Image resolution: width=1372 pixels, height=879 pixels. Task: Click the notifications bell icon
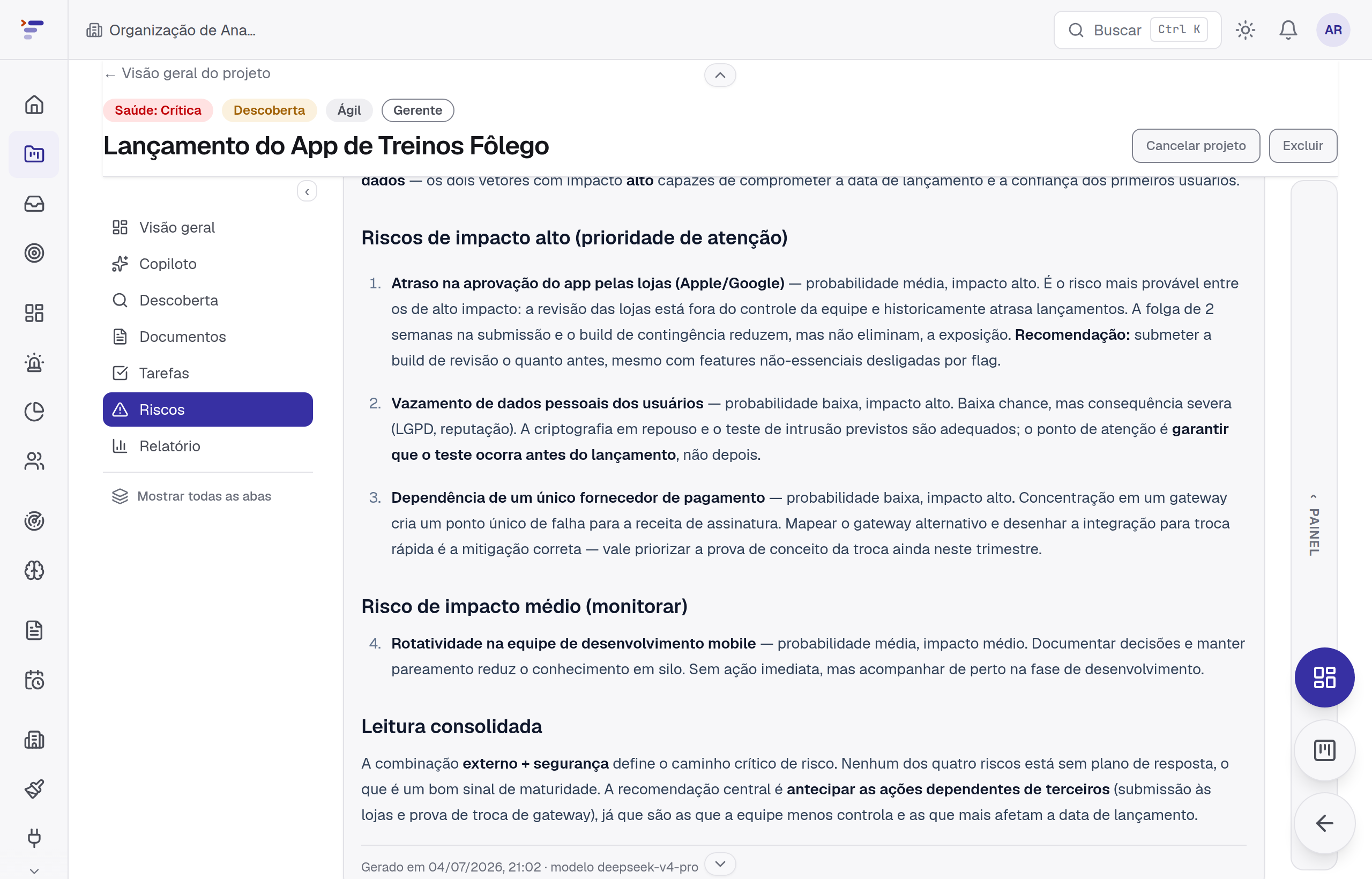tap(1287, 29)
